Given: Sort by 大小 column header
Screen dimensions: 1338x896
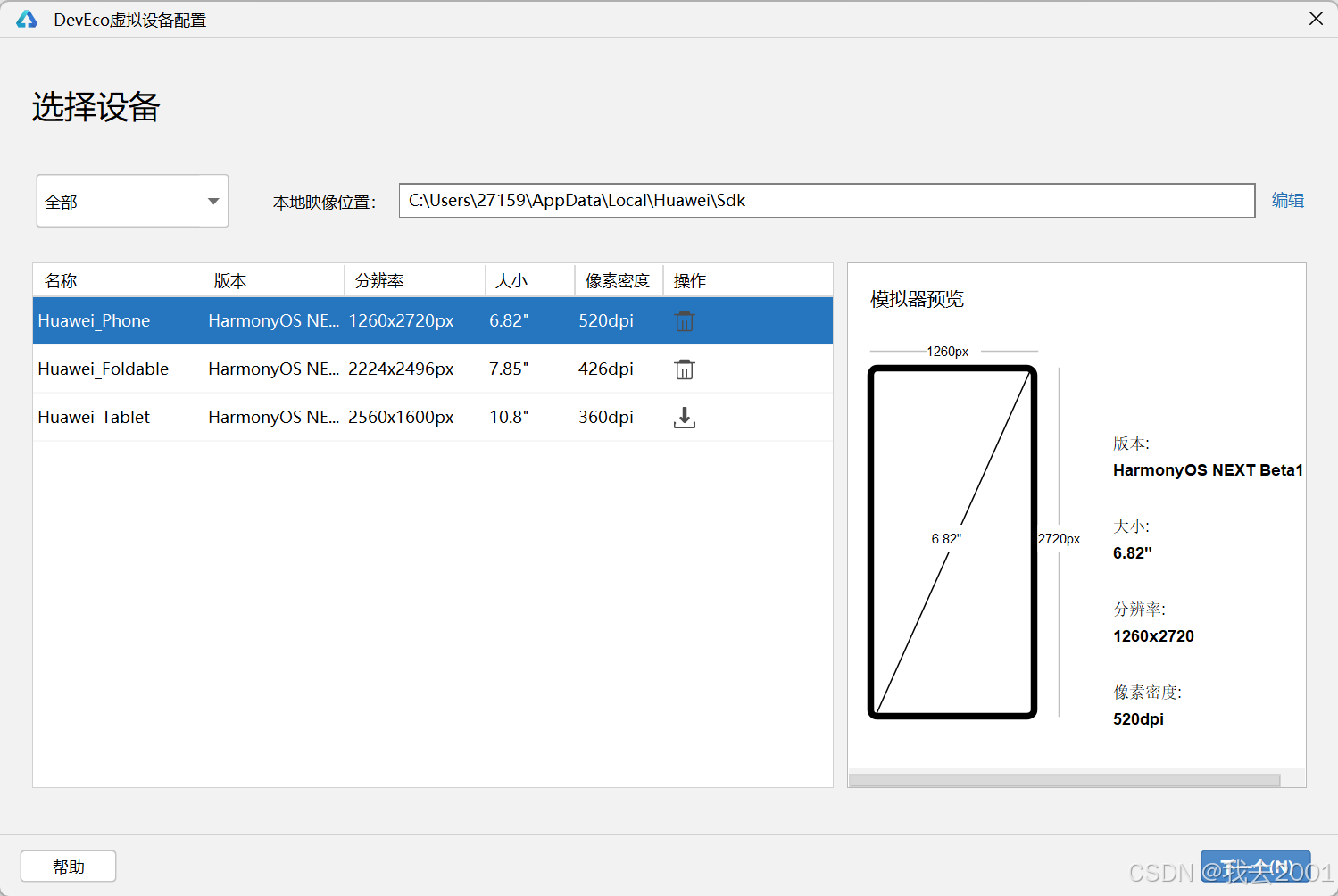Looking at the screenshot, I should click(x=530, y=280).
